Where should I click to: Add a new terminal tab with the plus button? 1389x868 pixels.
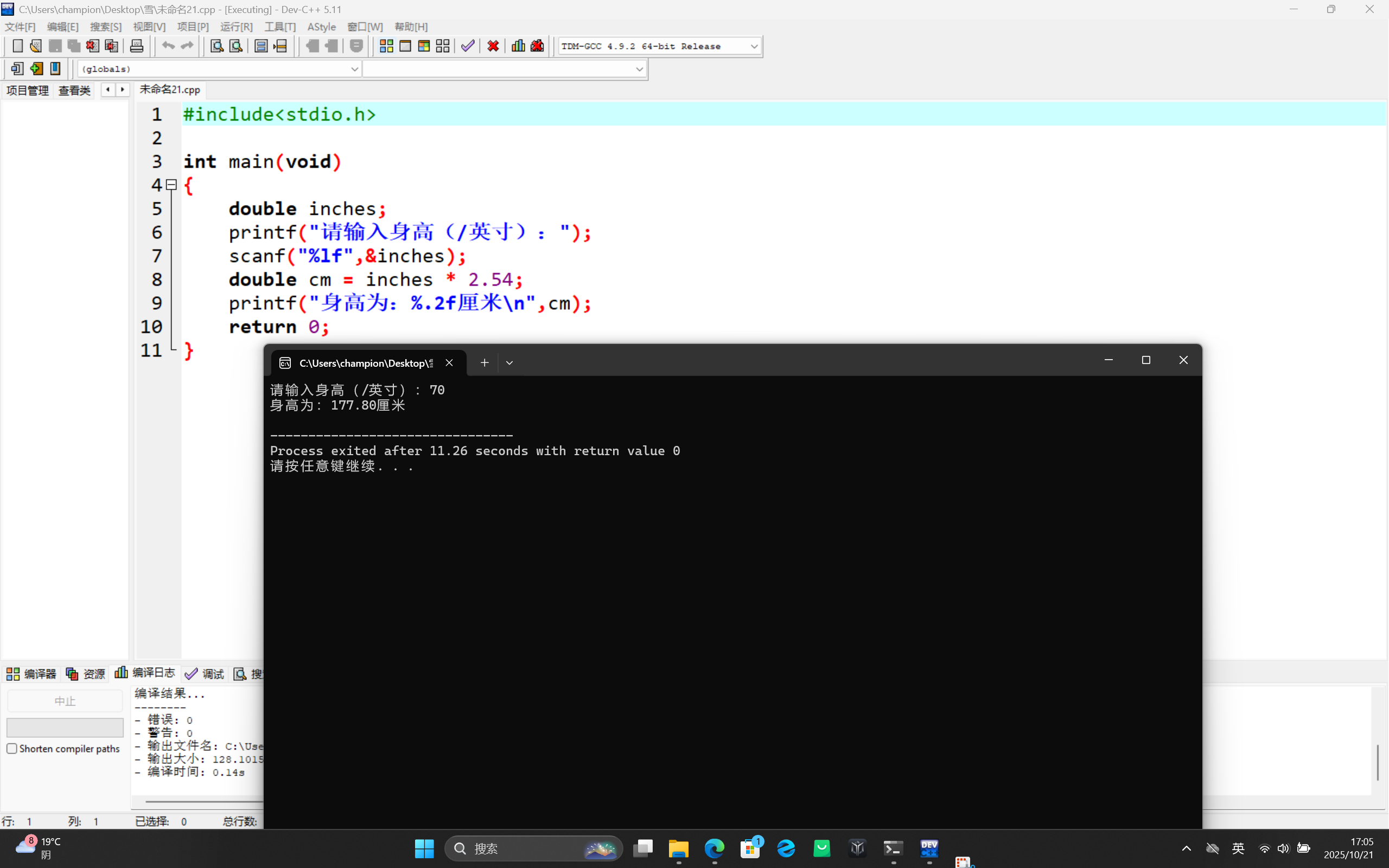(x=485, y=363)
